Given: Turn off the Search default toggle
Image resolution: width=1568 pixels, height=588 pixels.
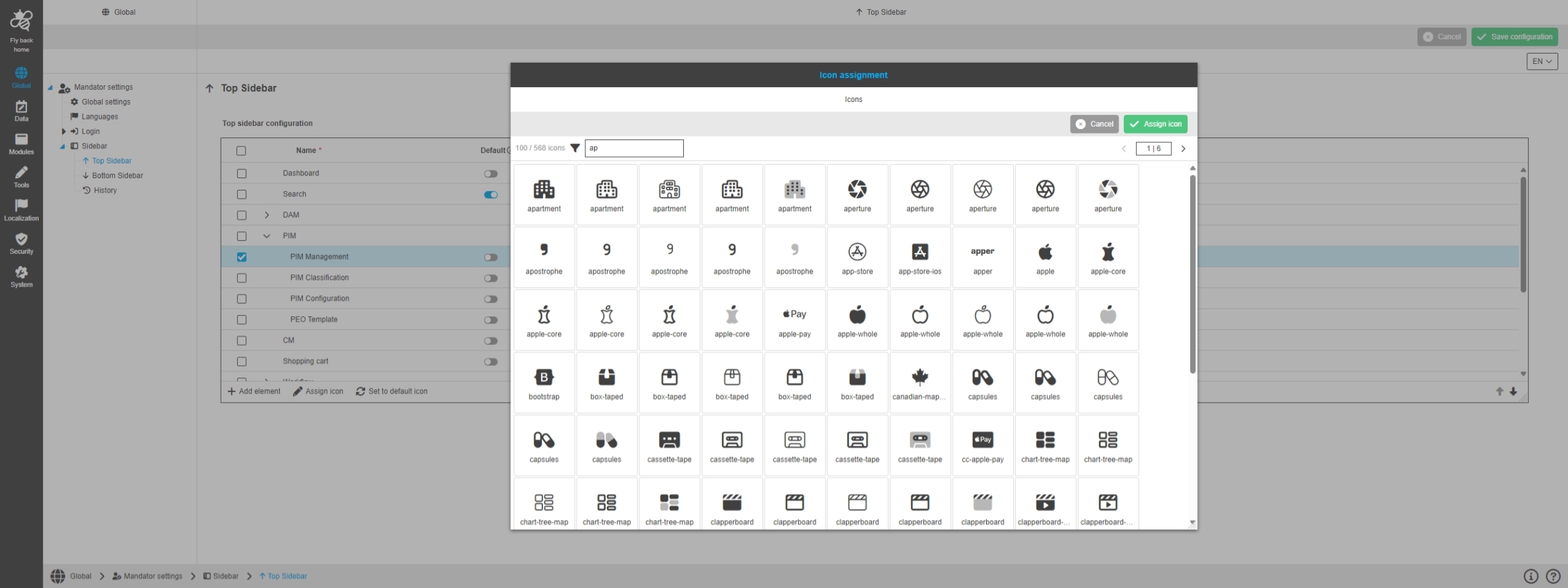Looking at the screenshot, I should [x=491, y=194].
